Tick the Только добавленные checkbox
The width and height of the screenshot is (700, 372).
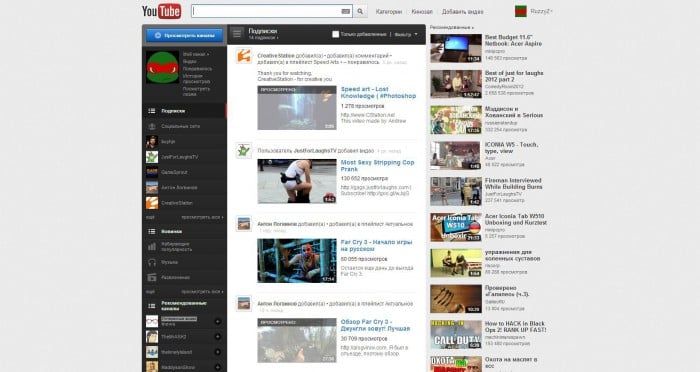coord(335,34)
